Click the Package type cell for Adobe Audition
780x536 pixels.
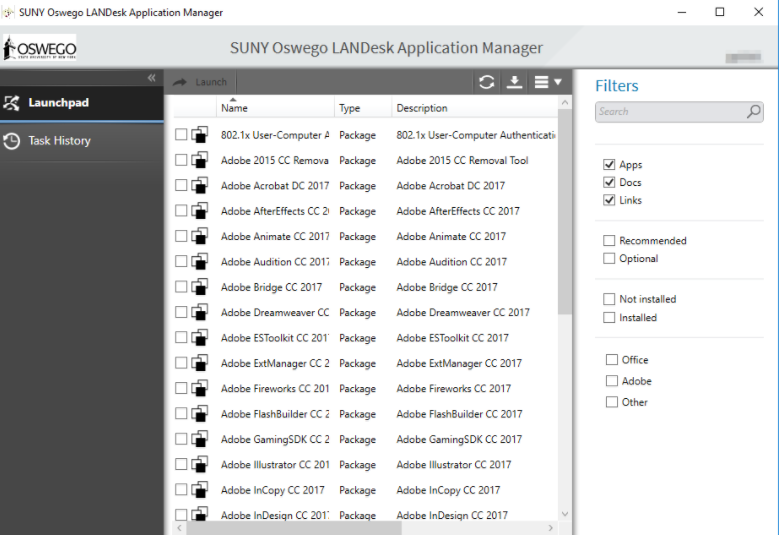click(x=357, y=262)
